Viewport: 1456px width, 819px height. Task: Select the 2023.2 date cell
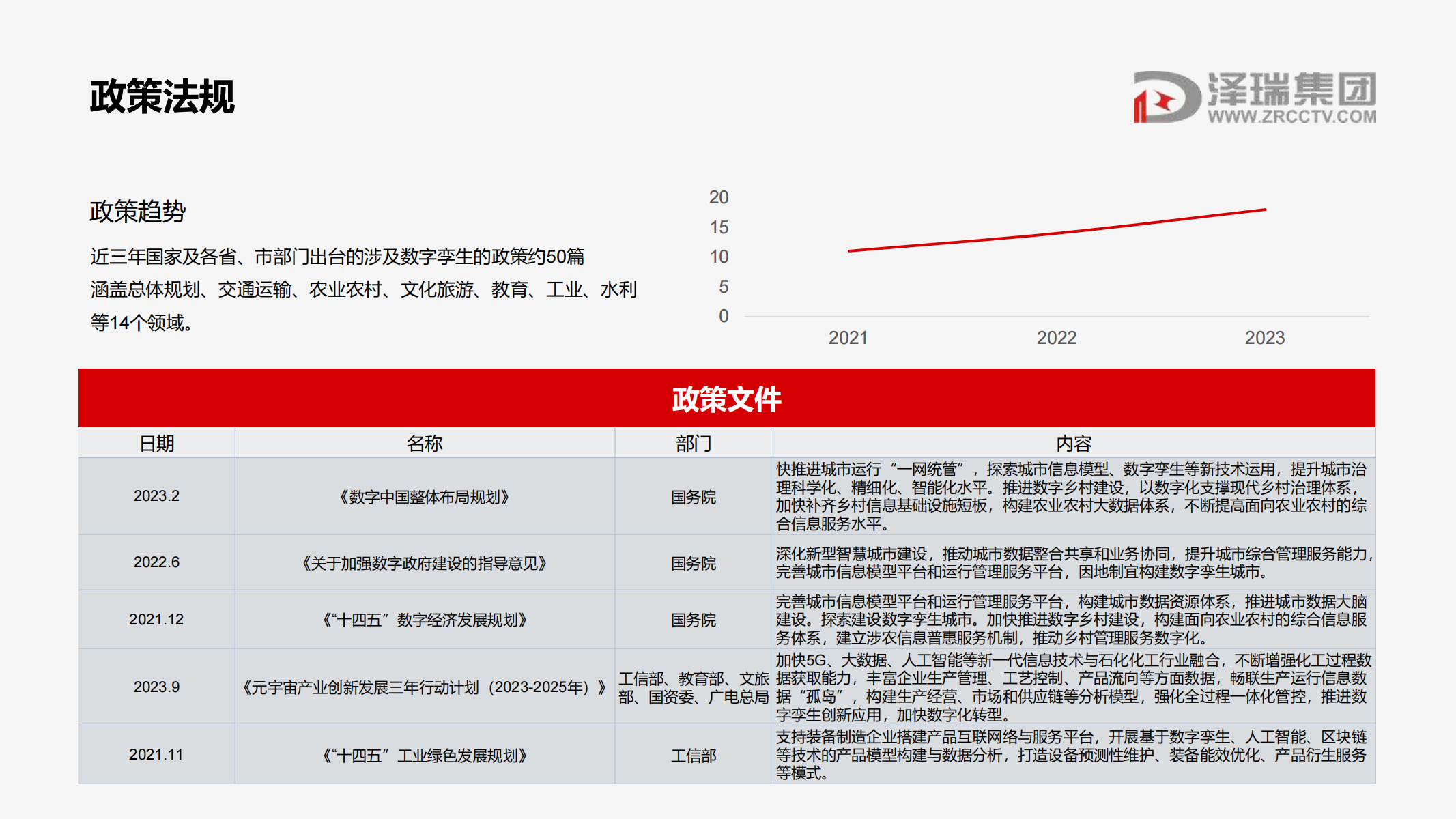[x=156, y=496]
